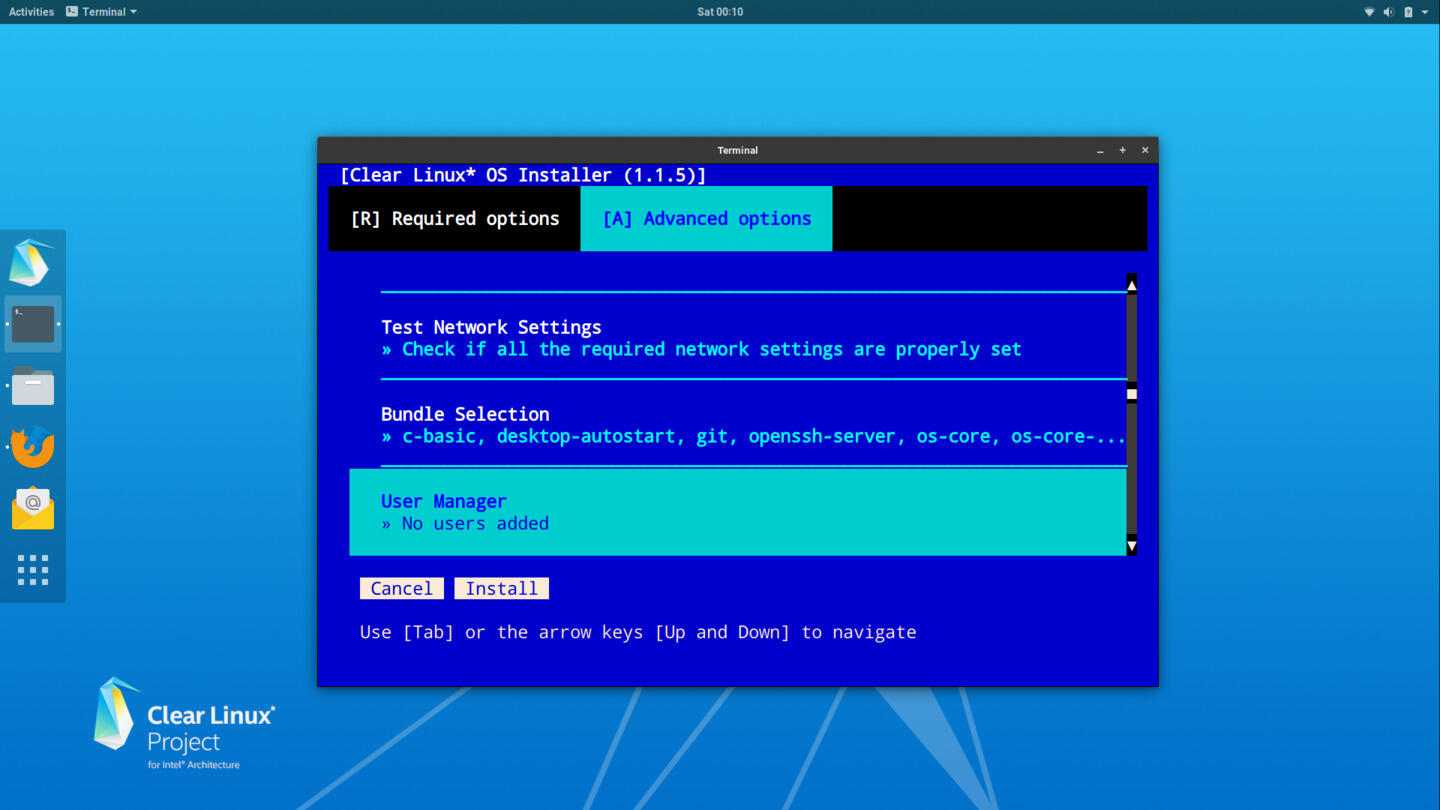1440x810 pixels.
Task: Minimize the Terminal window
Action: pyautogui.click(x=1100, y=150)
